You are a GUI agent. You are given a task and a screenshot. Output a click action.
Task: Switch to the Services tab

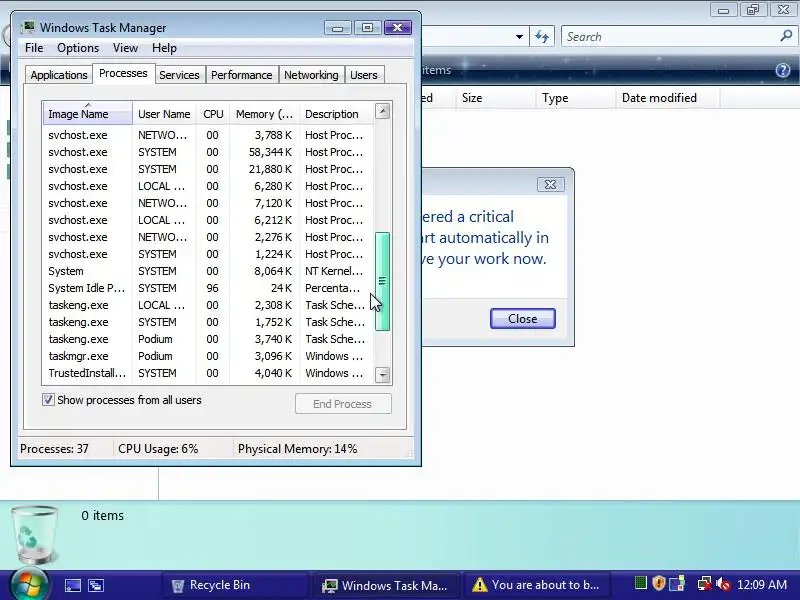click(179, 75)
